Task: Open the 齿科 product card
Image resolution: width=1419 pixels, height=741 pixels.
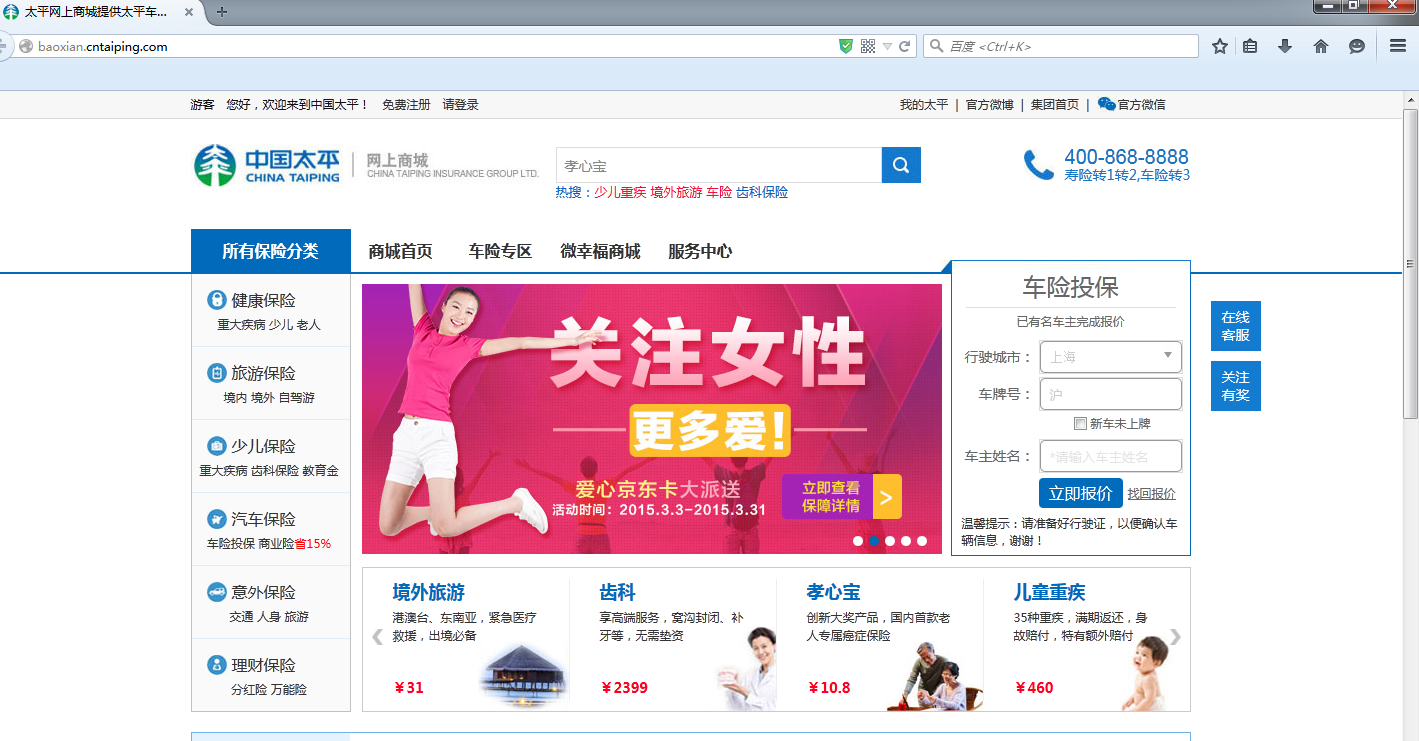Action: pyautogui.click(x=673, y=640)
